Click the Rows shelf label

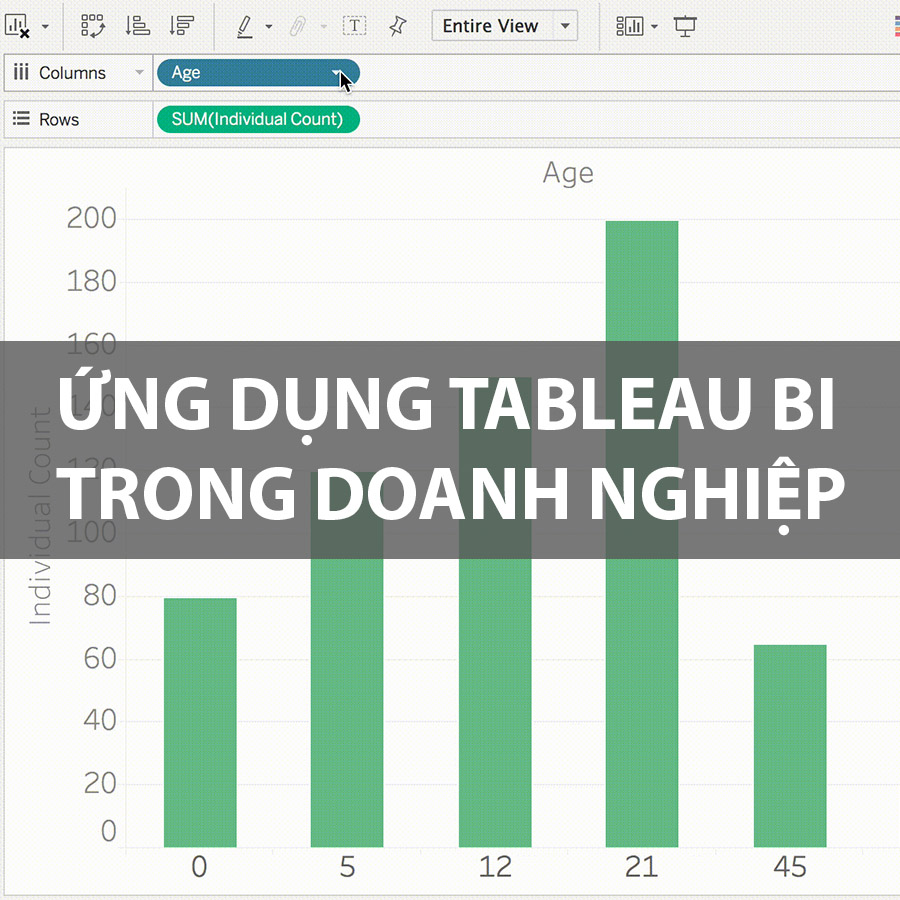click(x=59, y=119)
